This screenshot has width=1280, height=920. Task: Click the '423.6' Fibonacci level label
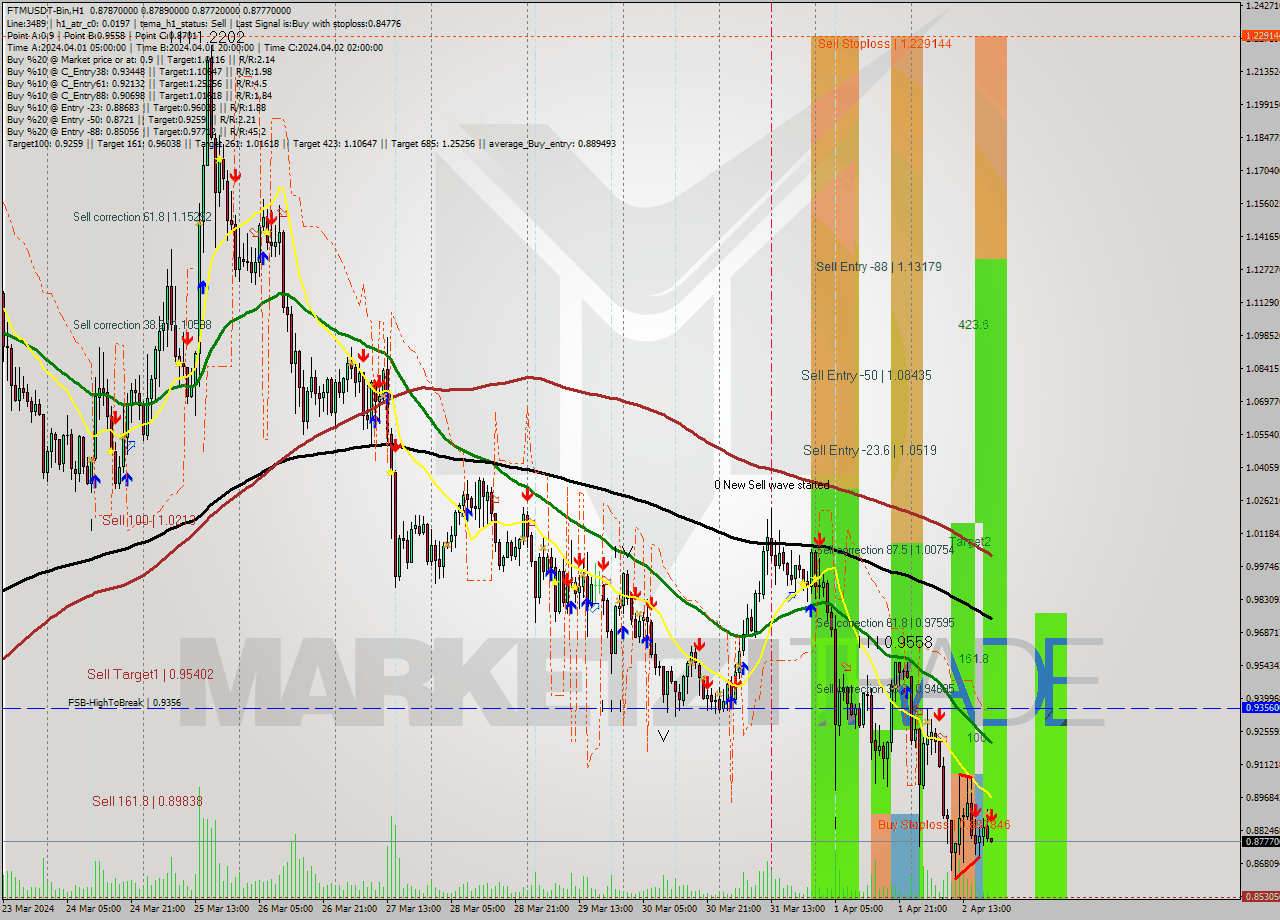tap(973, 325)
